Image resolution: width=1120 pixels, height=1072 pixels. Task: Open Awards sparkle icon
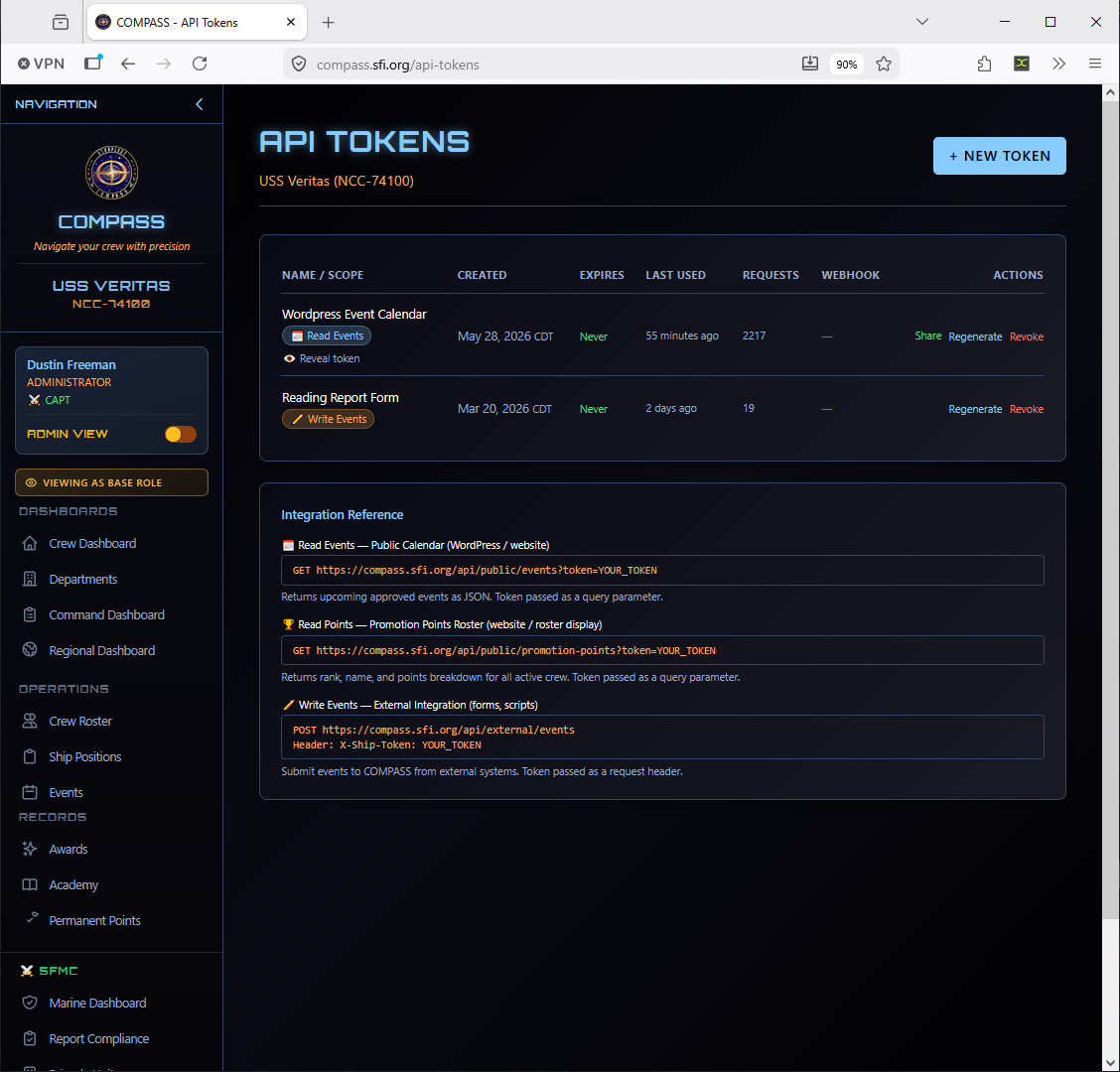tap(29, 850)
